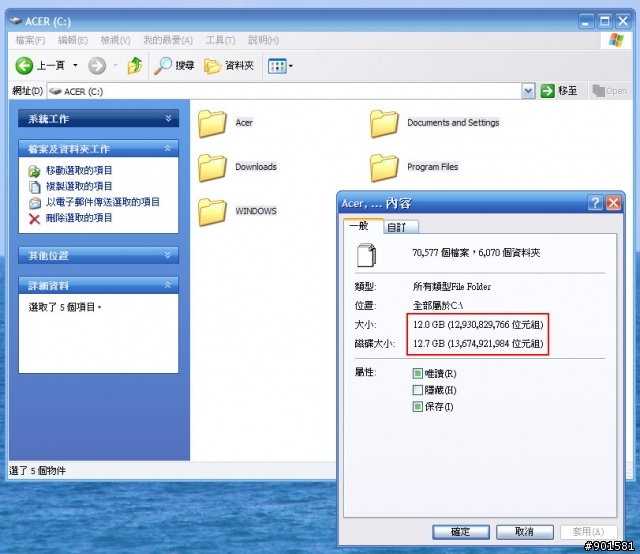Open the 我的最愛(A) menu
This screenshot has width=640, height=554.
[x=168, y=40]
